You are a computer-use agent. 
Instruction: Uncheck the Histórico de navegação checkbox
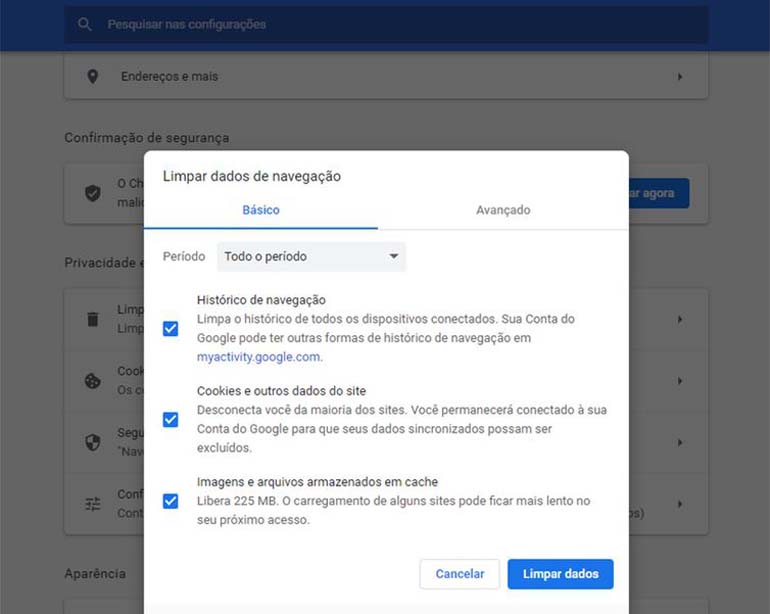click(x=170, y=329)
